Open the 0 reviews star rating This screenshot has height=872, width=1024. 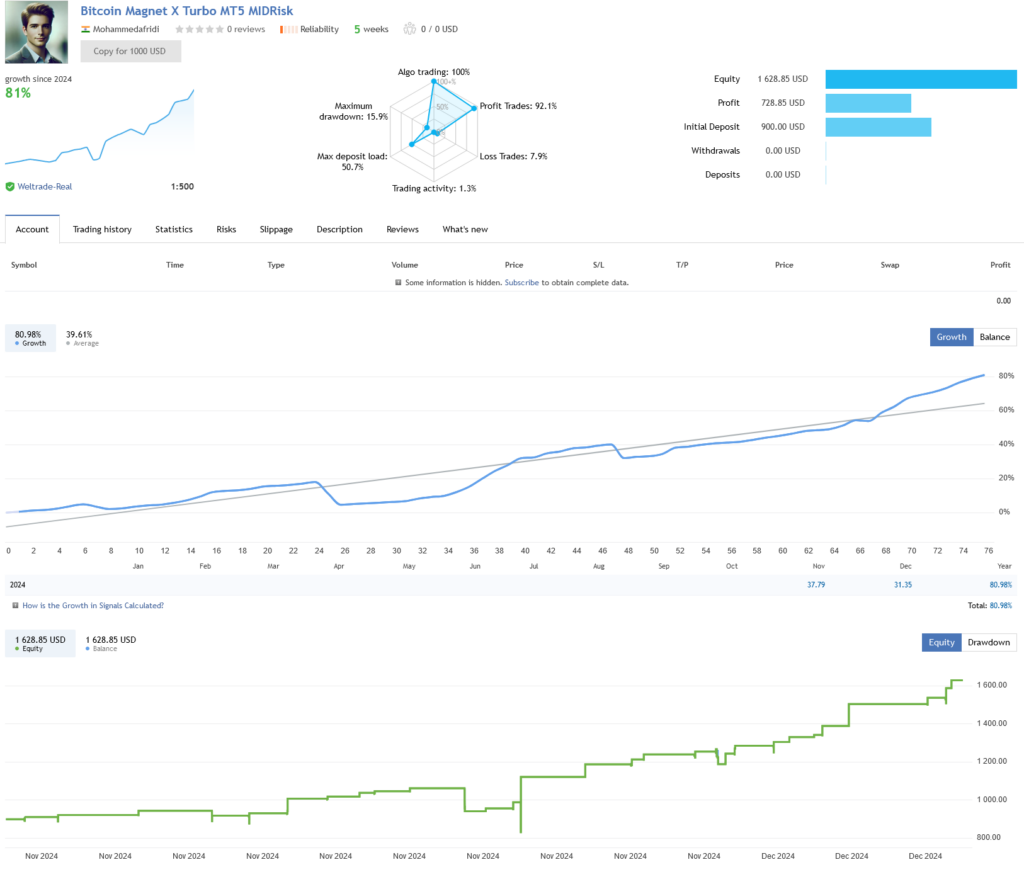click(x=205, y=29)
